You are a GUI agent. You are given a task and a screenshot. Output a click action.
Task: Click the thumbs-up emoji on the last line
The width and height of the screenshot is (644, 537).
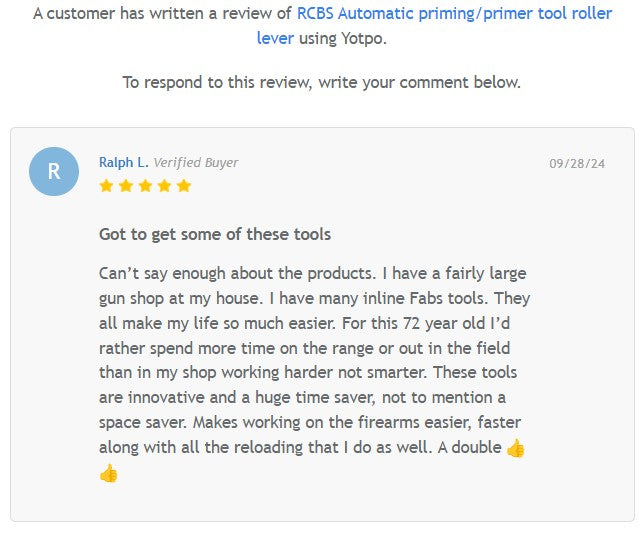[108, 474]
